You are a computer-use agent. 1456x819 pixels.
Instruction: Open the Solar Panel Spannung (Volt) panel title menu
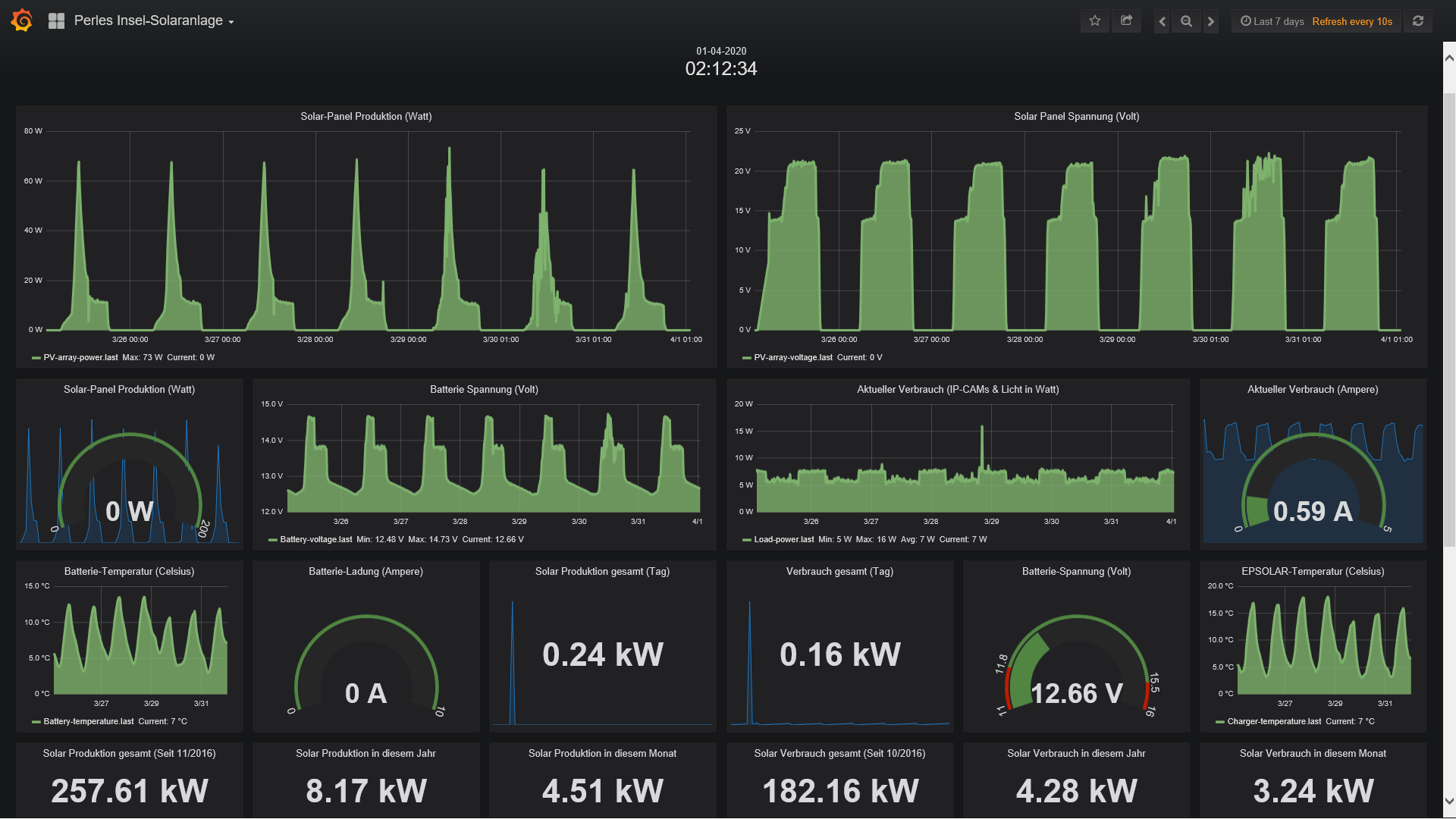[1076, 116]
